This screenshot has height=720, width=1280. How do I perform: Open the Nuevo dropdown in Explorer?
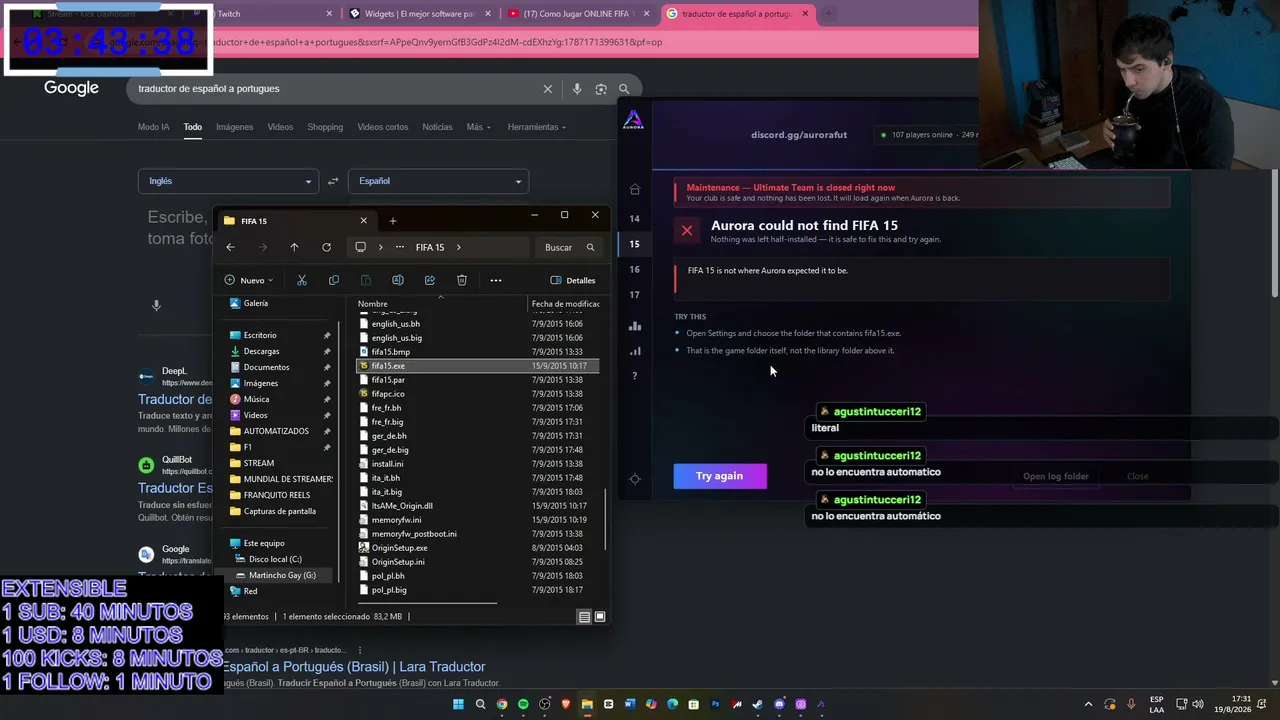[249, 280]
